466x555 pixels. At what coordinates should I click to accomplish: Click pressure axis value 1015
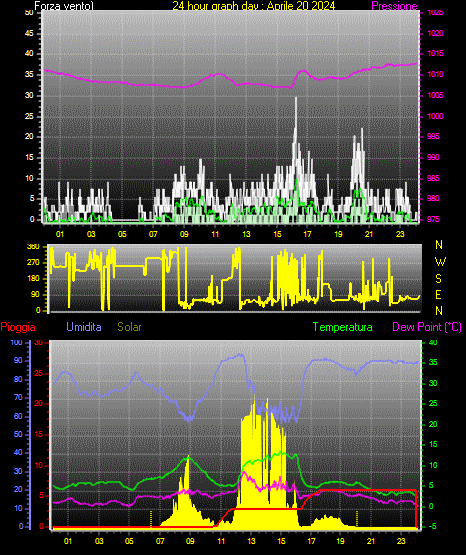click(435, 53)
